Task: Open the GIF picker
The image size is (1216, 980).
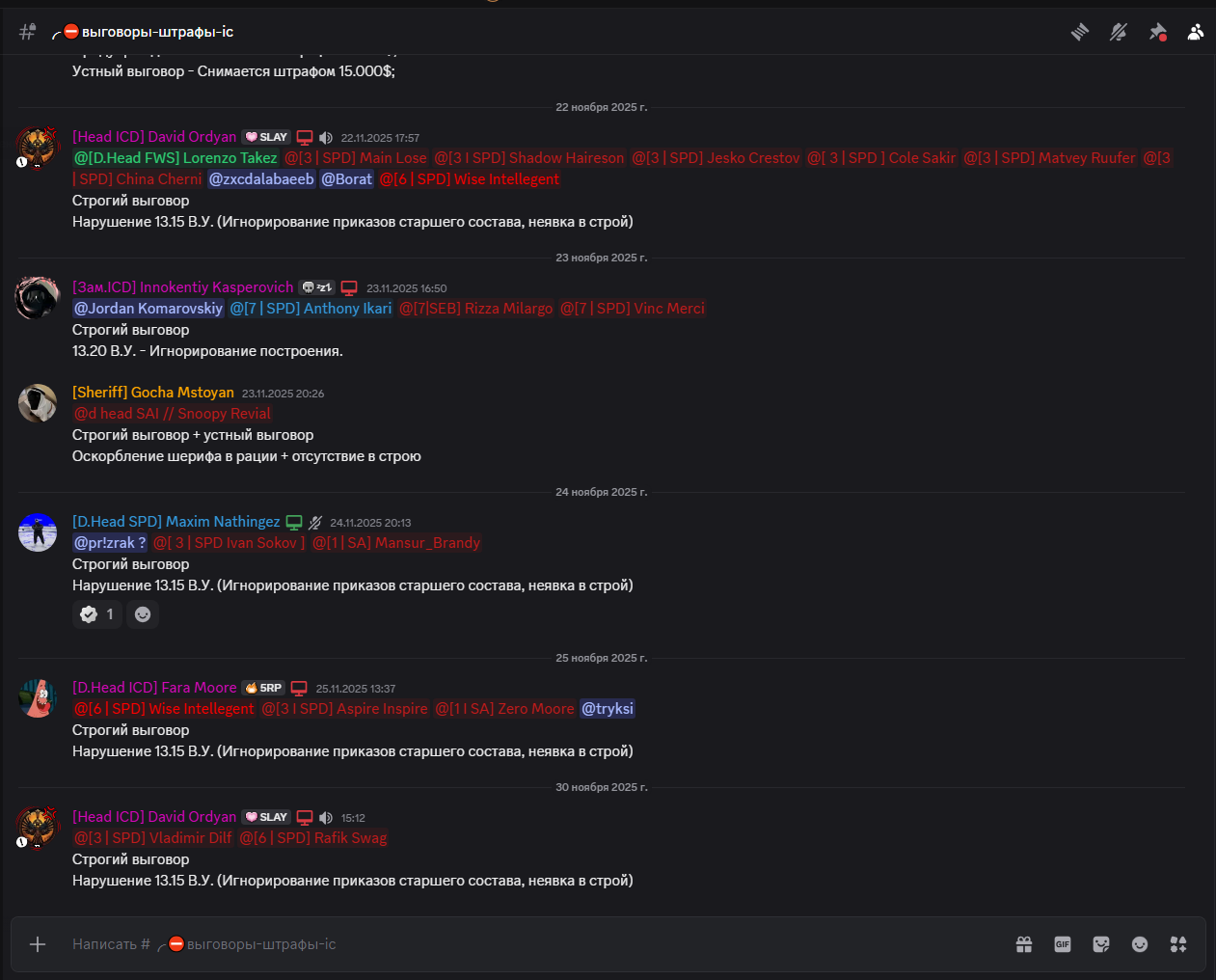Action: (1063, 944)
